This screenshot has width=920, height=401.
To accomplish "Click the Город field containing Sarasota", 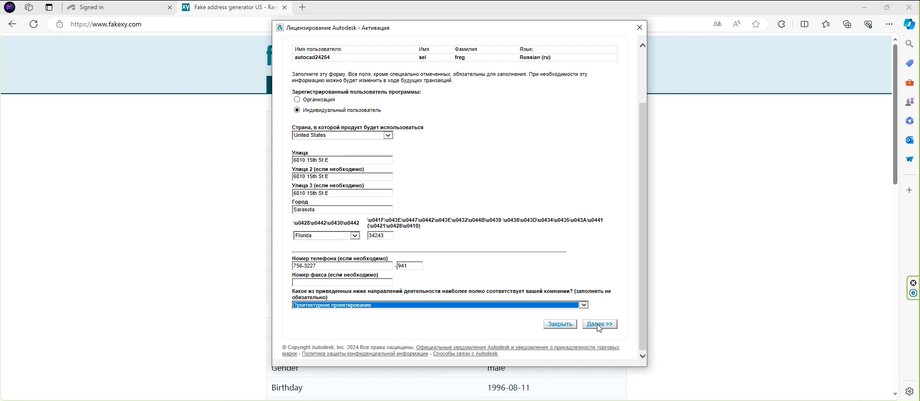I will click(x=342, y=210).
